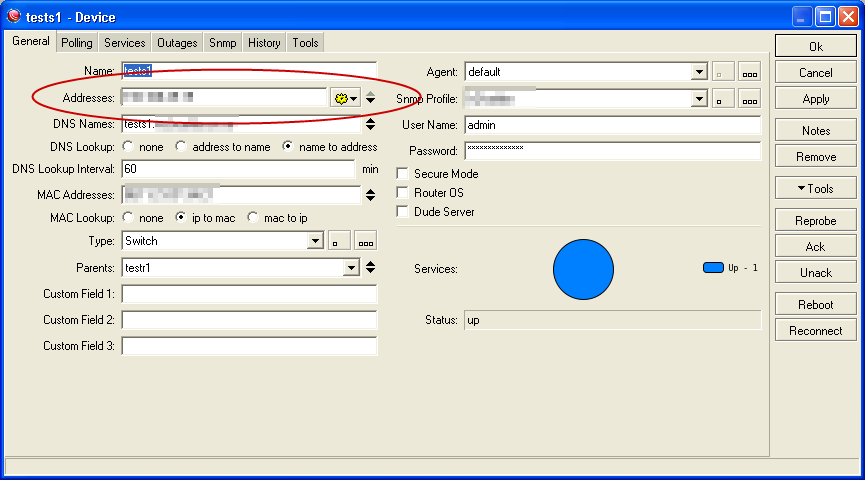
Task: Select DNS Lookup none option
Action: (x=128, y=146)
